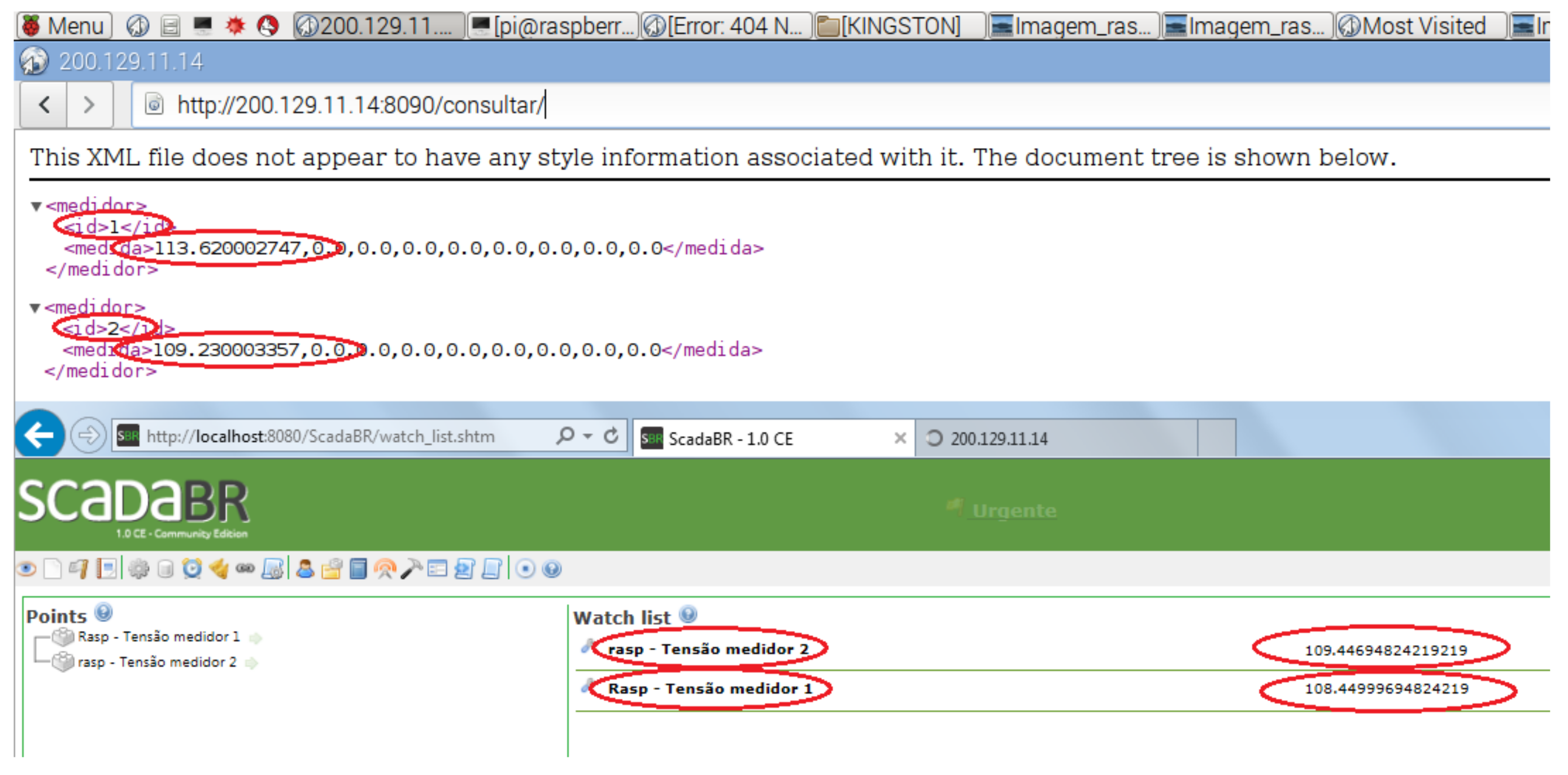
Task: Click the system settings hammer icon
Action: (411, 569)
